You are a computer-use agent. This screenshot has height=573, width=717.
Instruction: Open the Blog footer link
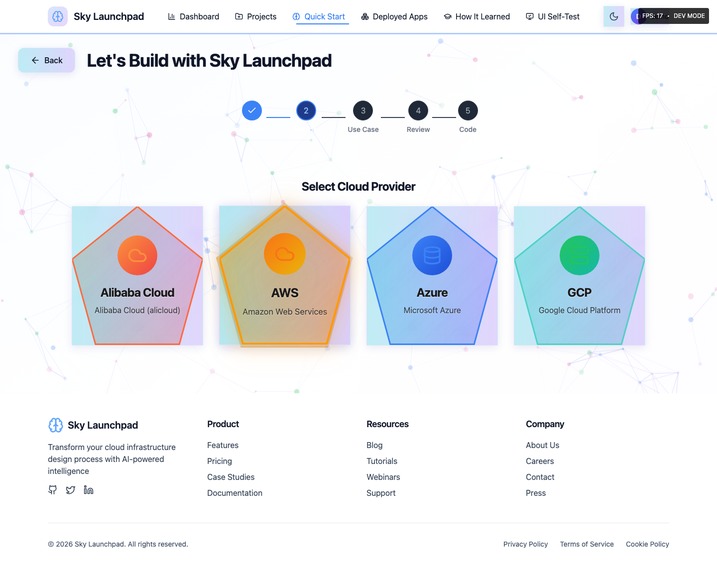(x=375, y=445)
